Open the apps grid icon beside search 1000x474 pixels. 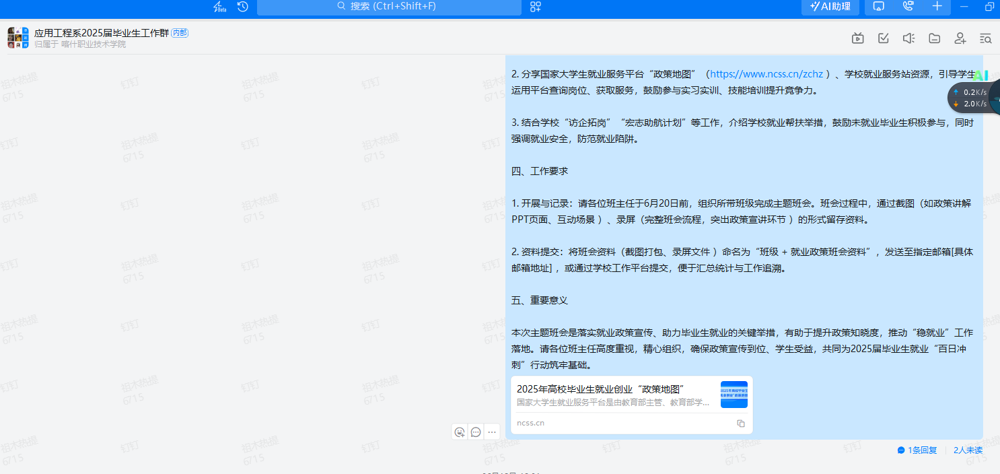tap(536, 7)
